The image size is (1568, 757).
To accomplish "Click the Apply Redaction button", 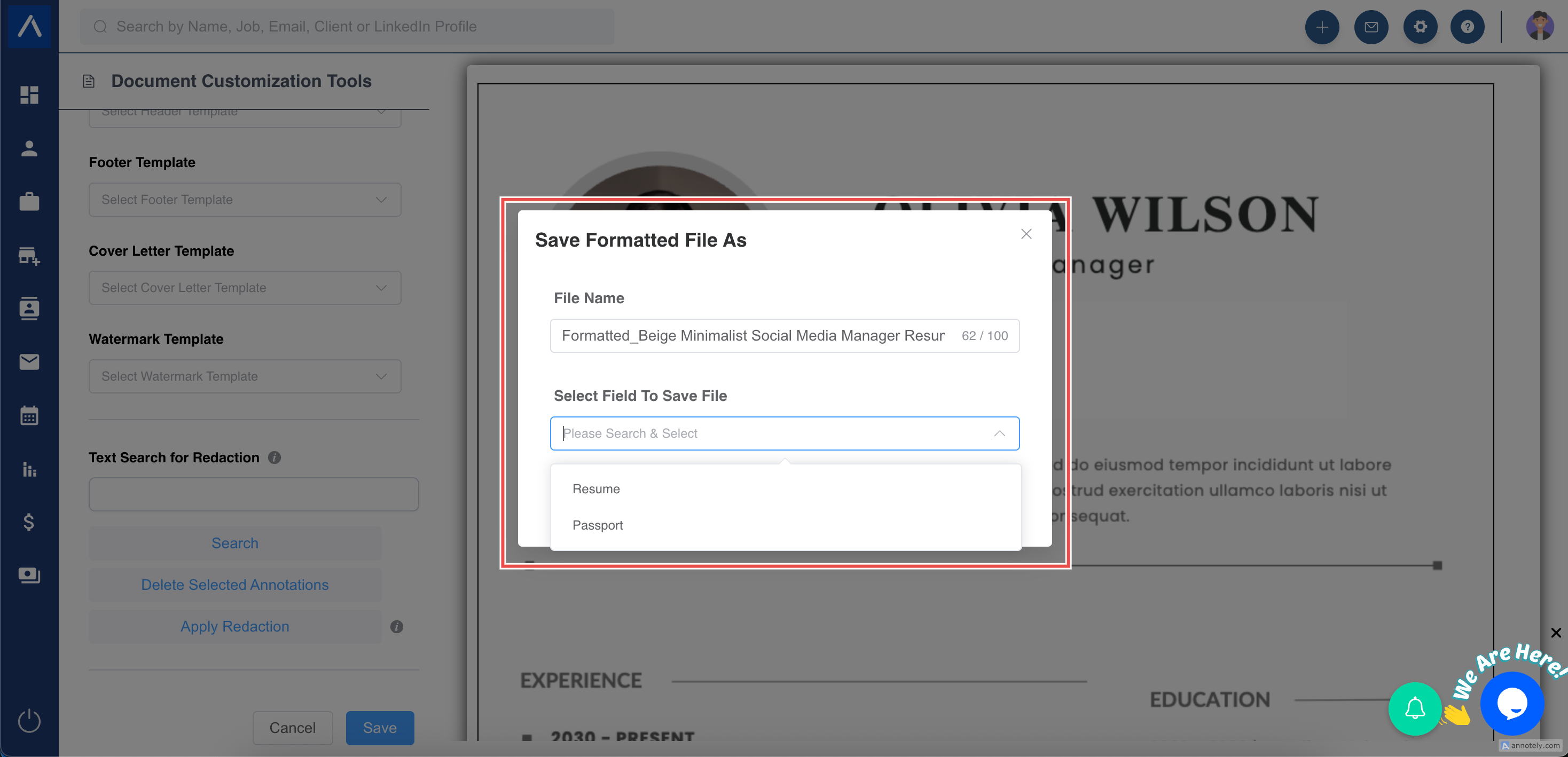I will [x=235, y=627].
